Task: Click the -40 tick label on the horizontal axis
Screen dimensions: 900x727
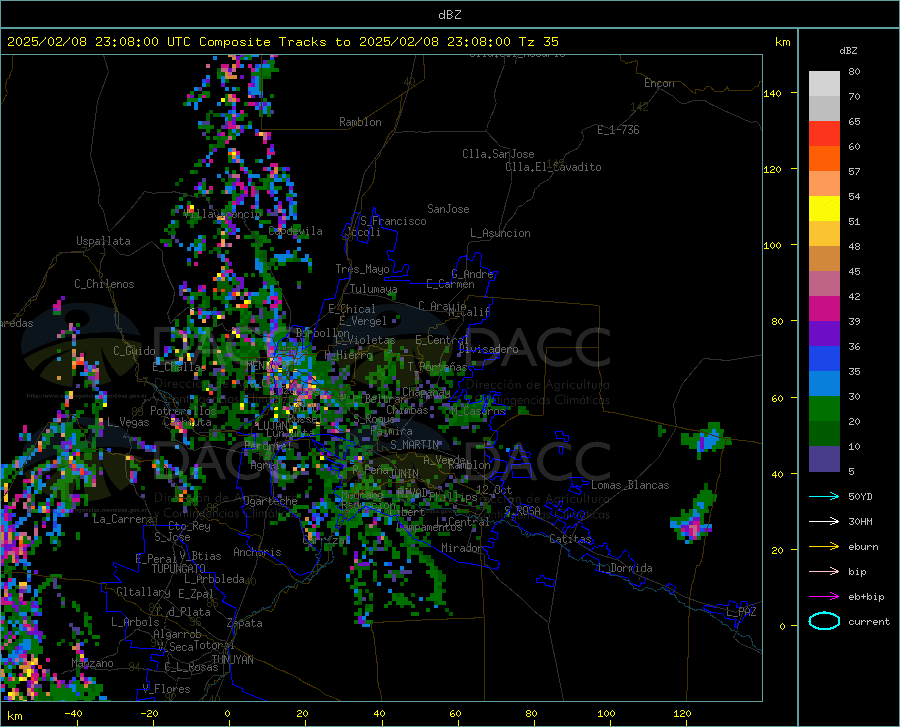Action: (73, 713)
